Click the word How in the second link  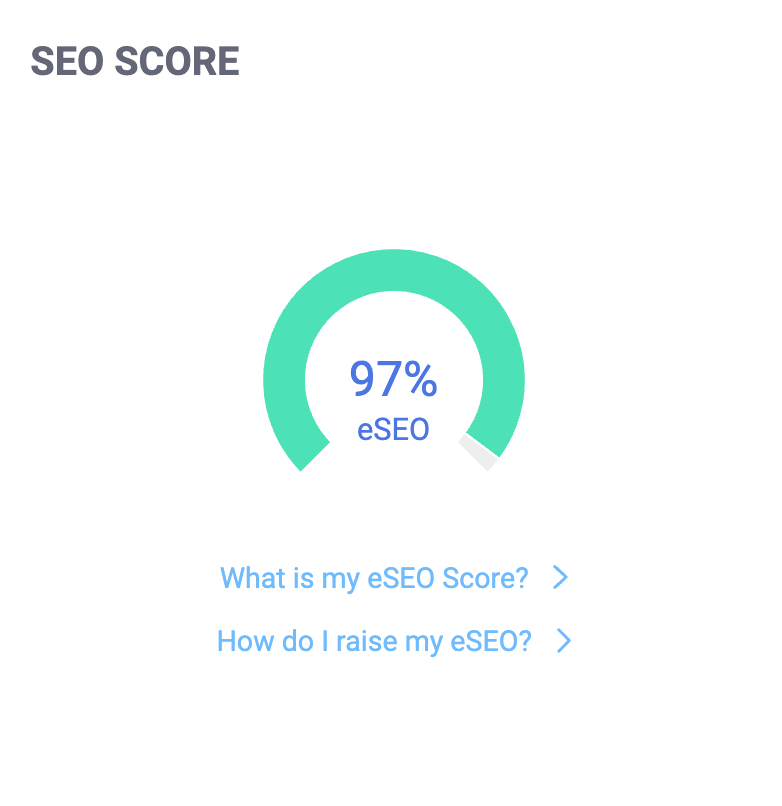[x=246, y=642]
